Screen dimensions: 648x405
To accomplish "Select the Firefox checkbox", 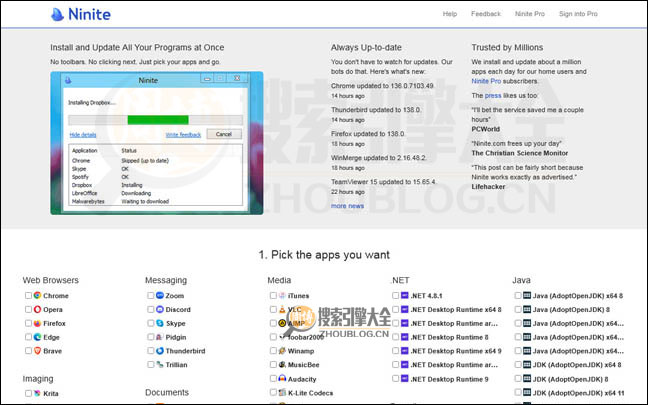I will [28, 323].
